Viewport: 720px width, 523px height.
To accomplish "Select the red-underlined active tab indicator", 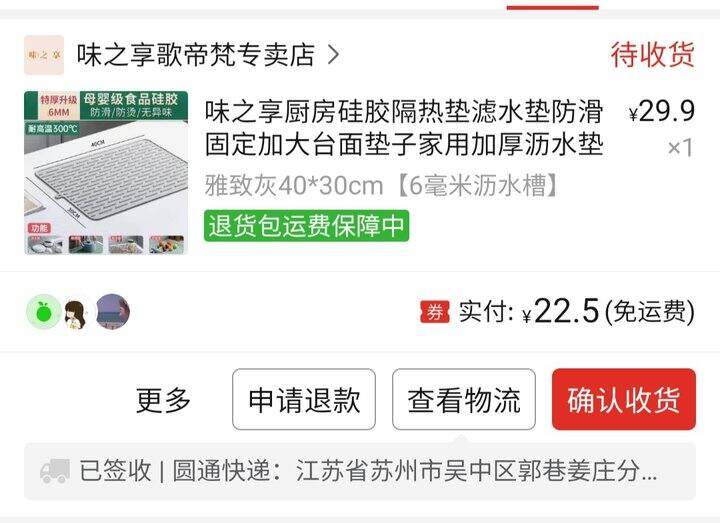I will point(552,7).
